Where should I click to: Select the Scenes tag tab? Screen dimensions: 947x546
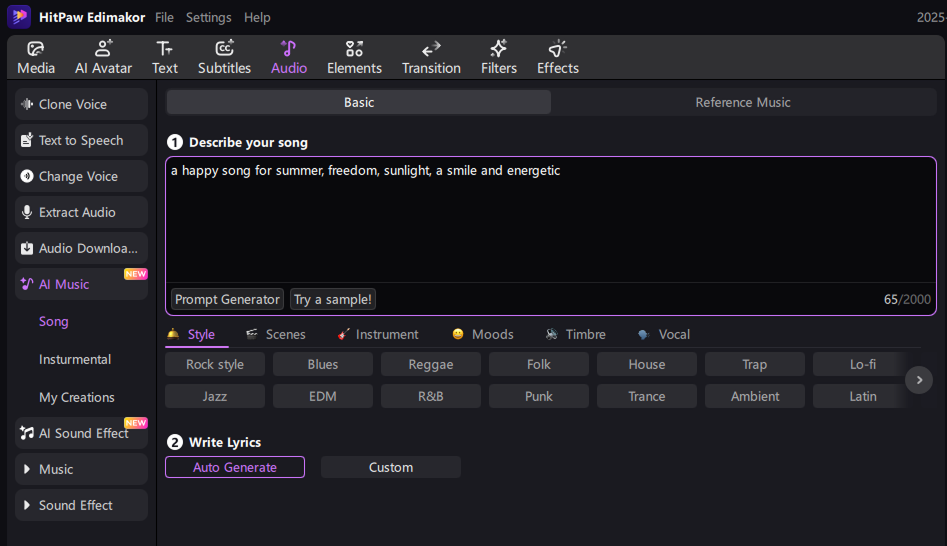tap(275, 334)
